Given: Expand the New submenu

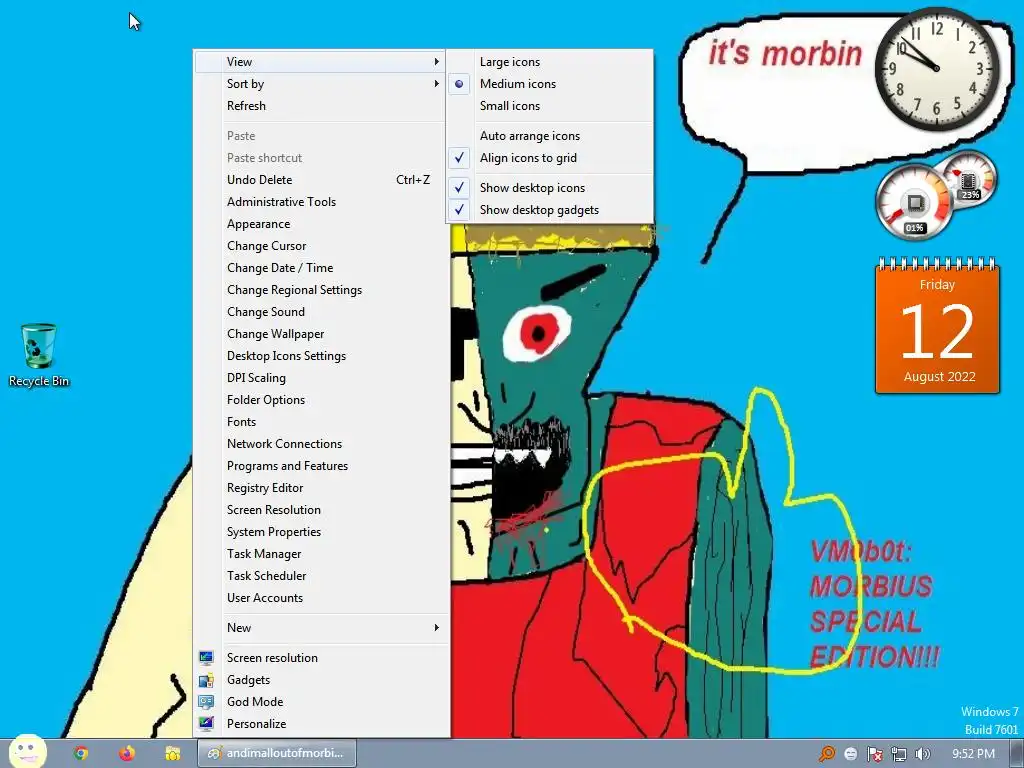Looking at the screenshot, I should pos(320,628).
